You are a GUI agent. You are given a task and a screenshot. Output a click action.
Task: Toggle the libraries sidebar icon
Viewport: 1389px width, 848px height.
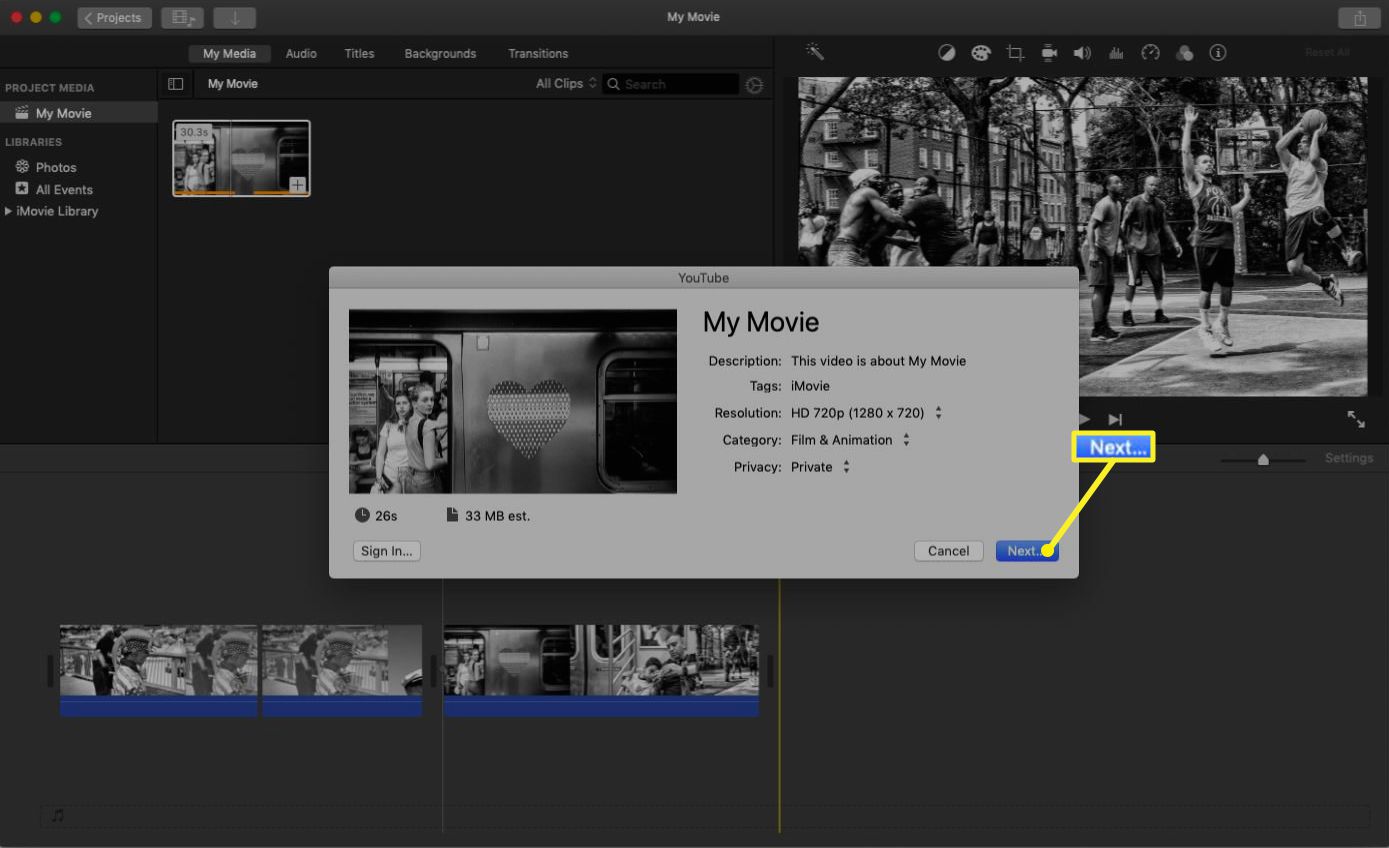click(175, 84)
